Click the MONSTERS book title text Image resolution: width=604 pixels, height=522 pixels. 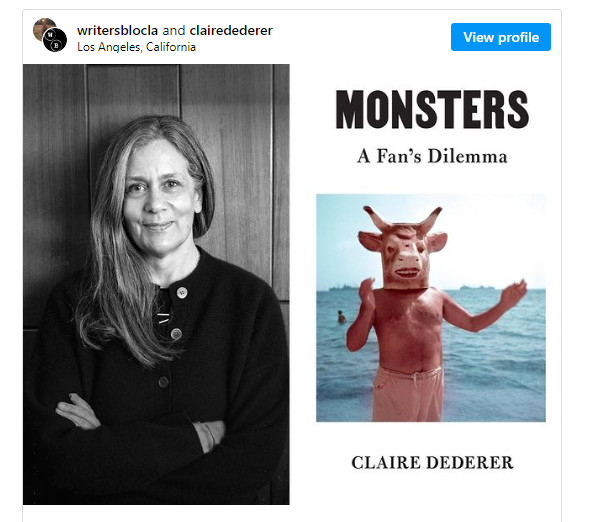[432, 109]
